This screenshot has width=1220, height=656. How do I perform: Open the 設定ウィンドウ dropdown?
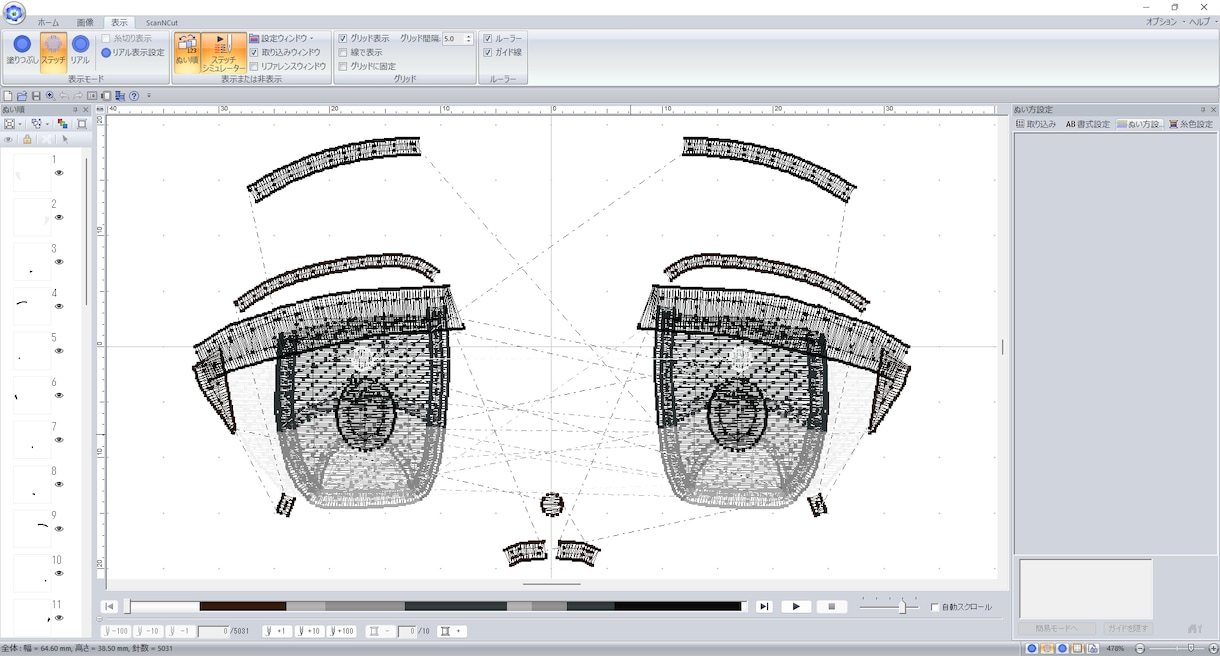(x=283, y=38)
